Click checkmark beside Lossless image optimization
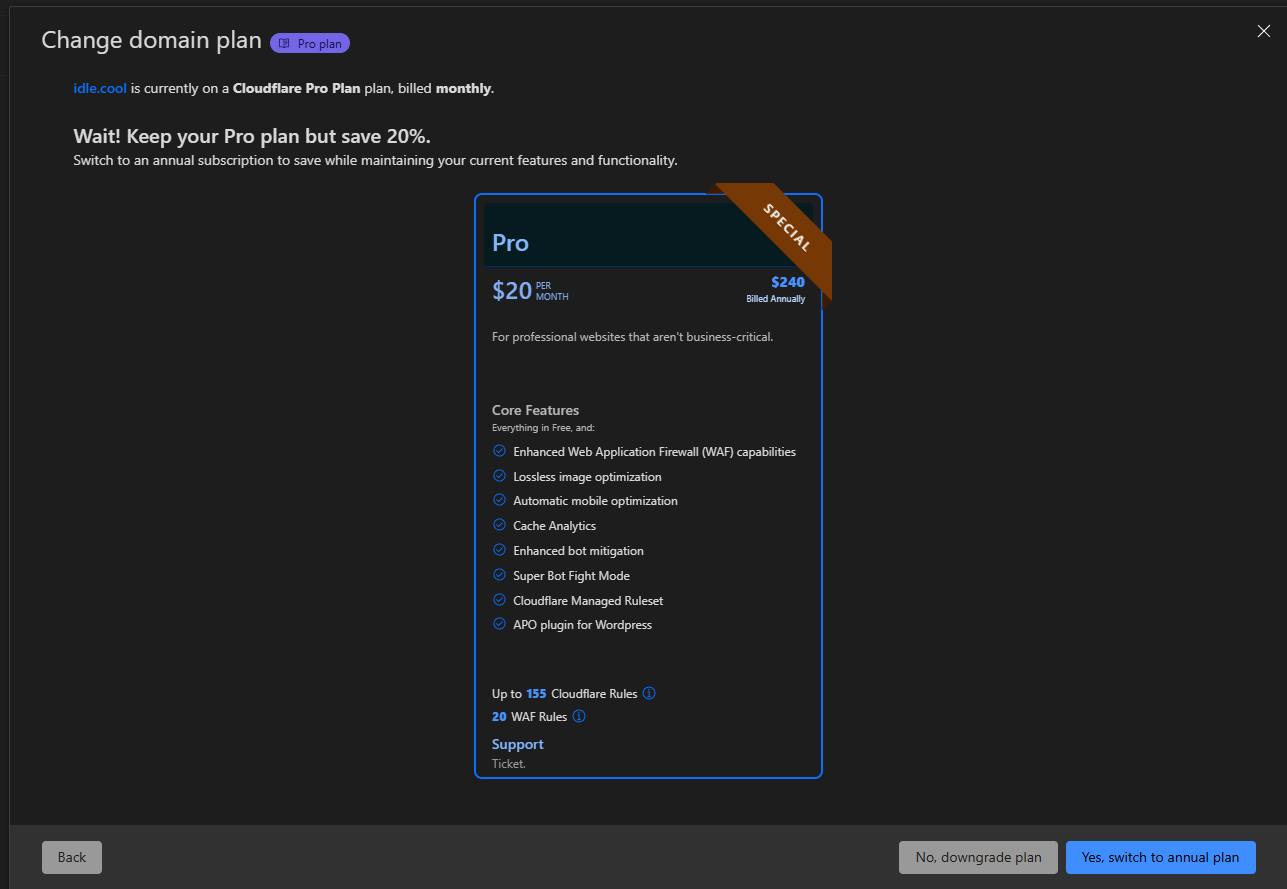The height and width of the screenshot is (889, 1287). click(x=499, y=476)
